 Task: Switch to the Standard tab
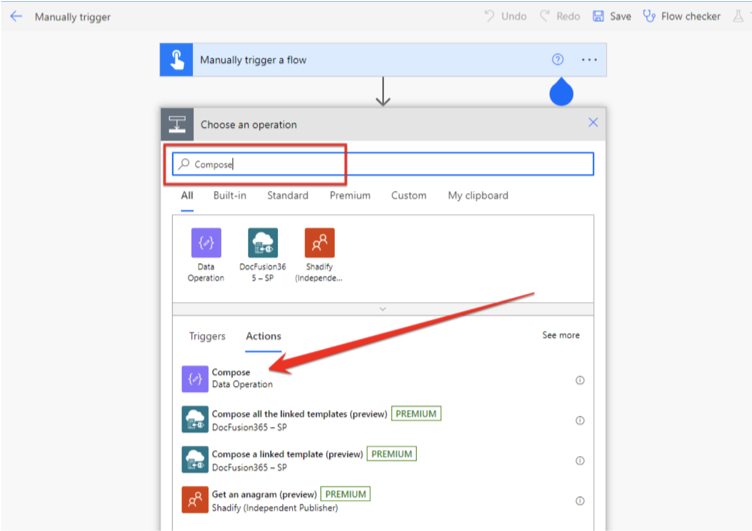[288, 196]
